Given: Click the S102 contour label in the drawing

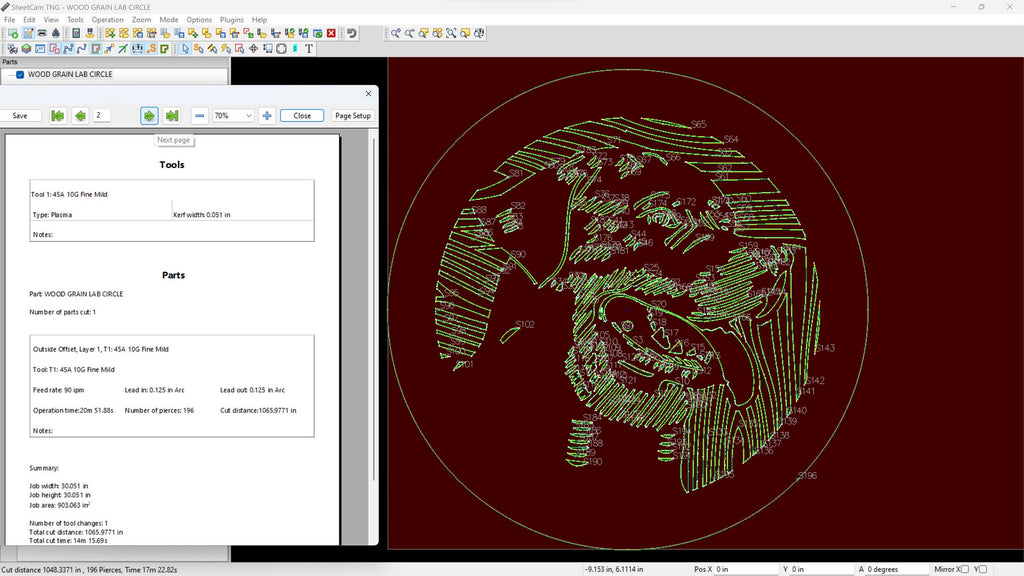Looking at the screenshot, I should pyautogui.click(x=525, y=324).
